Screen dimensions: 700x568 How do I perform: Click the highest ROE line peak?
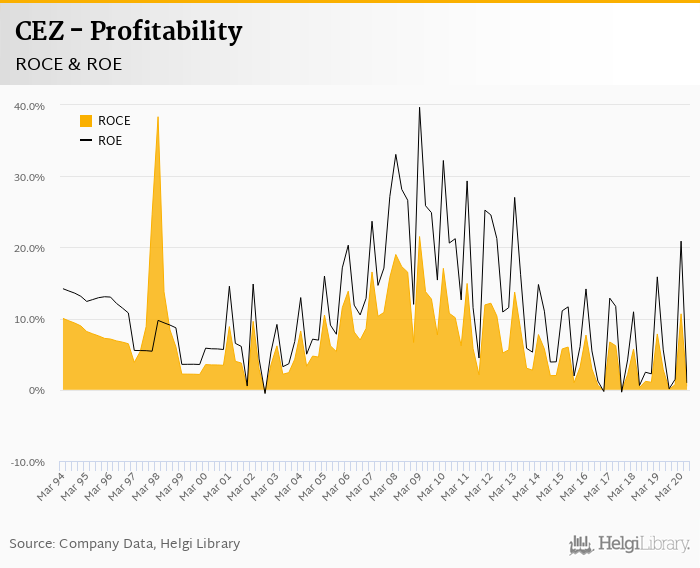pos(419,108)
